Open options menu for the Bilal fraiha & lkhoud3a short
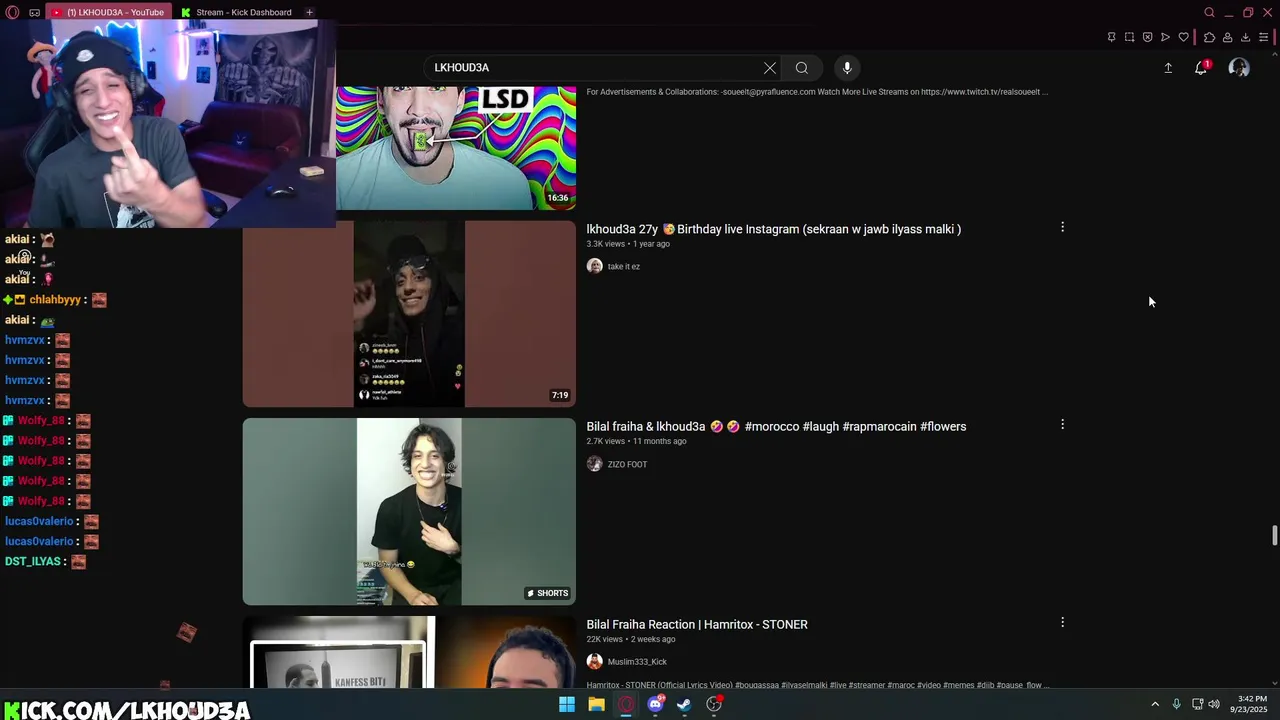Image resolution: width=1280 pixels, height=720 pixels. [1062, 425]
